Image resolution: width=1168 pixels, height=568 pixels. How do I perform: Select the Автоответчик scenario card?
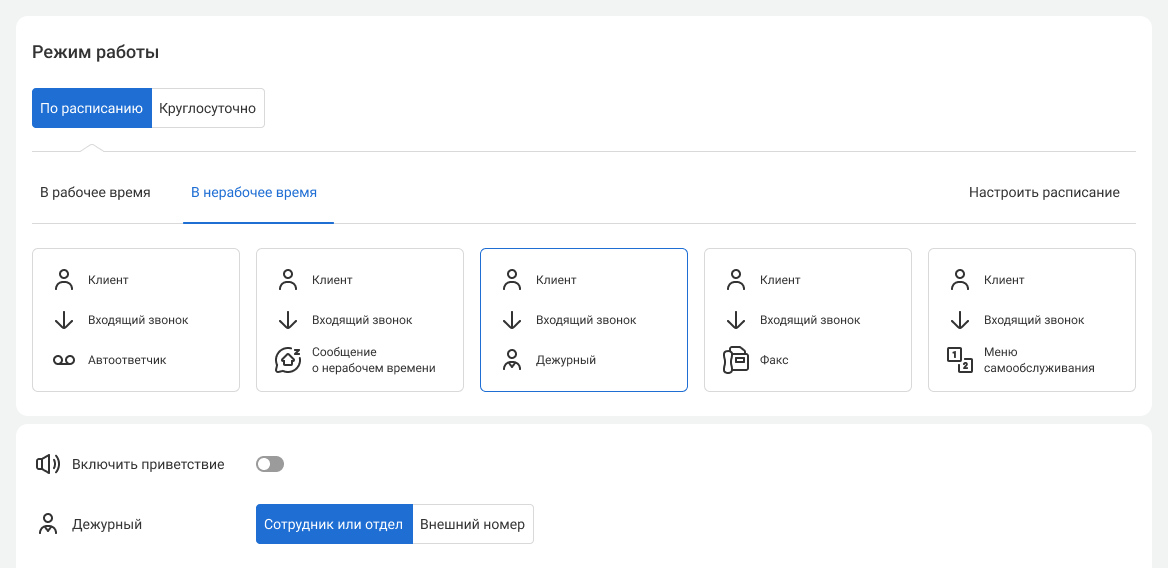(136, 320)
